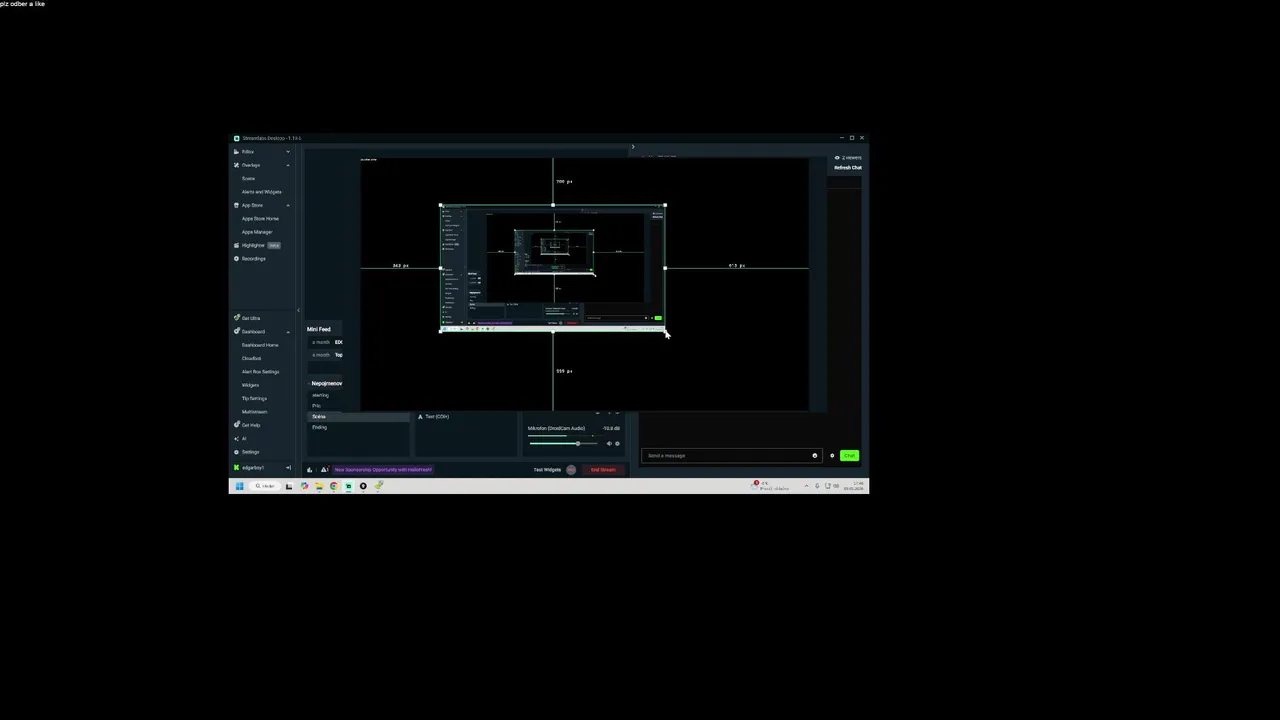Open Scene under Overlays
The height and width of the screenshot is (720, 1280).
(248, 178)
